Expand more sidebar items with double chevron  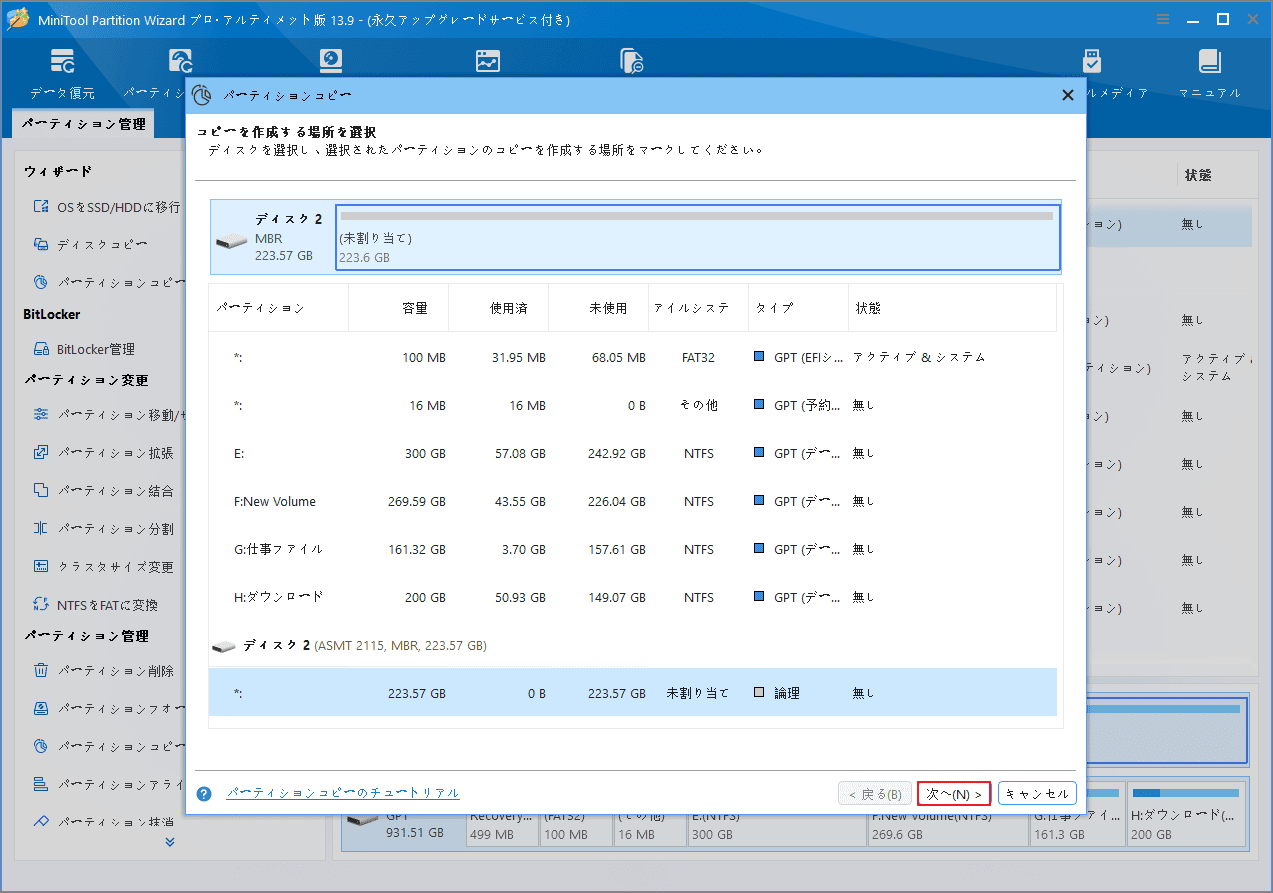coord(170,842)
